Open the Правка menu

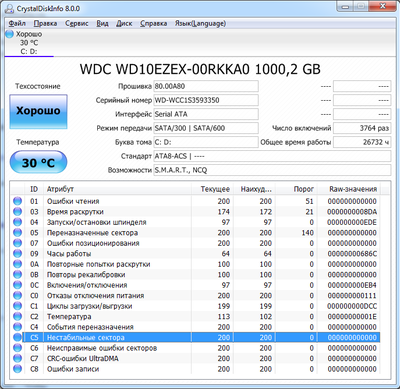click(45, 23)
